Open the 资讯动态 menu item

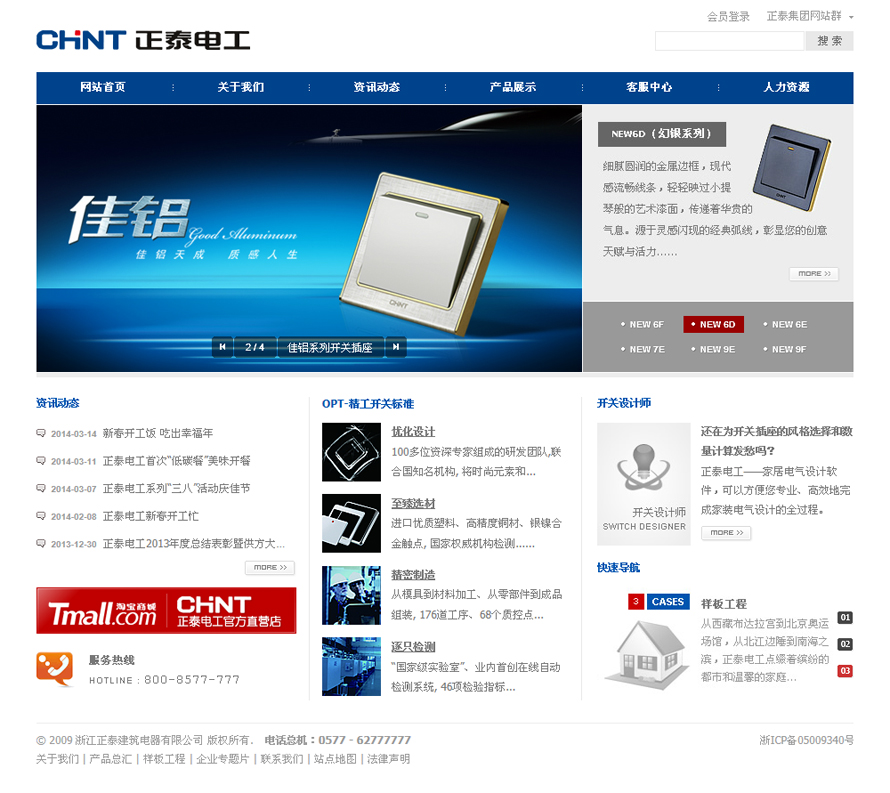click(x=377, y=87)
